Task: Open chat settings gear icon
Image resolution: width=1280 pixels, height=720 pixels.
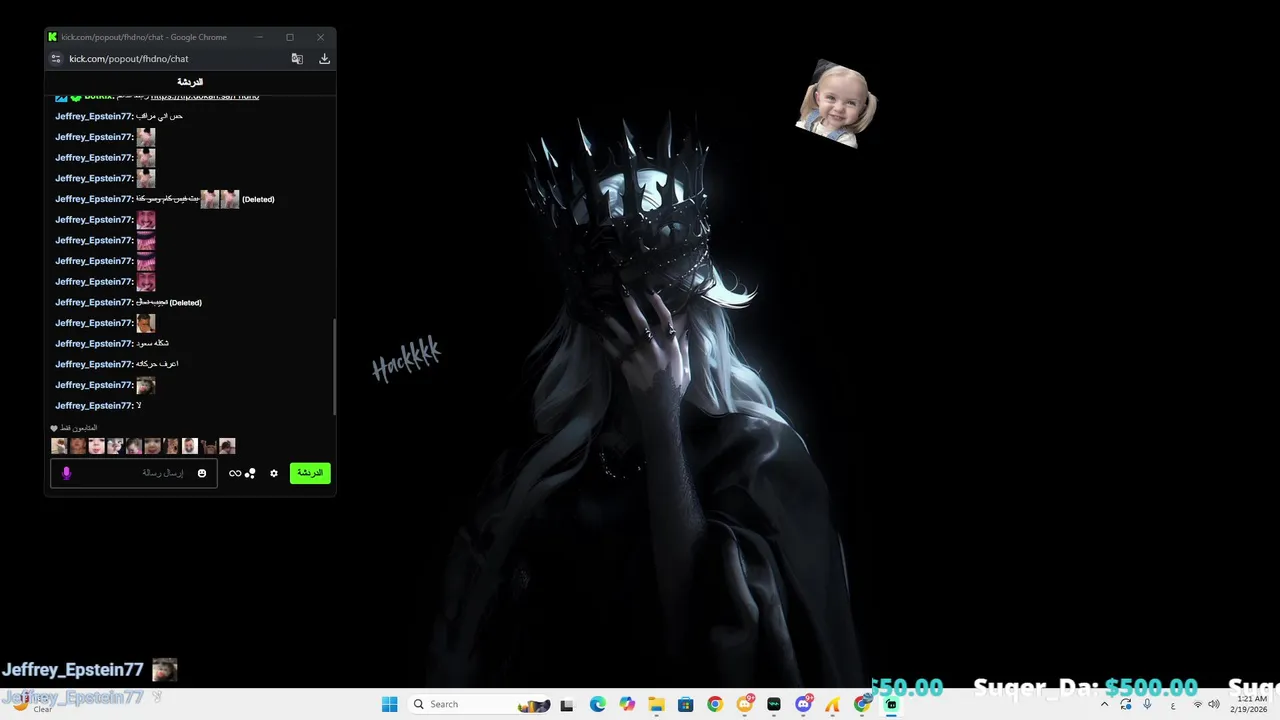Action: click(x=274, y=473)
